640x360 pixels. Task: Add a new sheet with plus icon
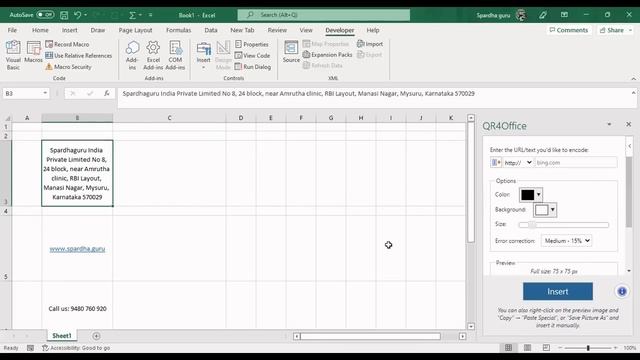[96, 336]
